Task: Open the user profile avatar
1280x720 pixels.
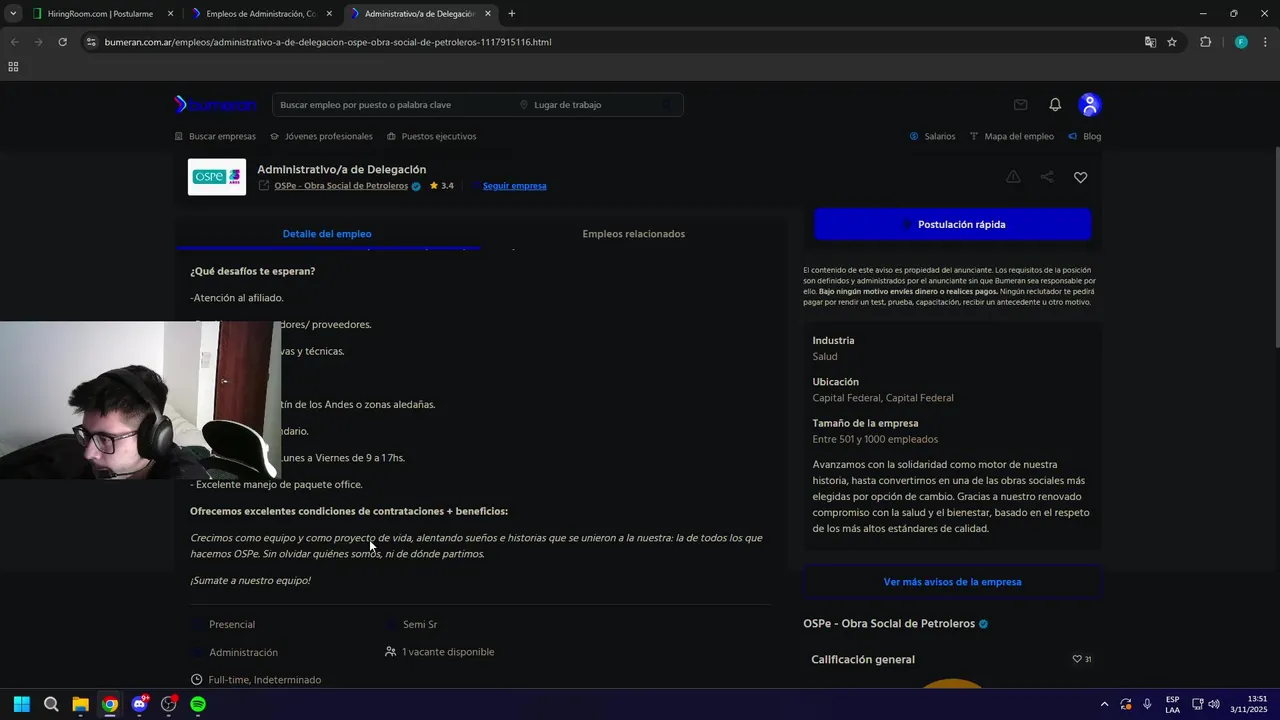Action: click(1090, 105)
